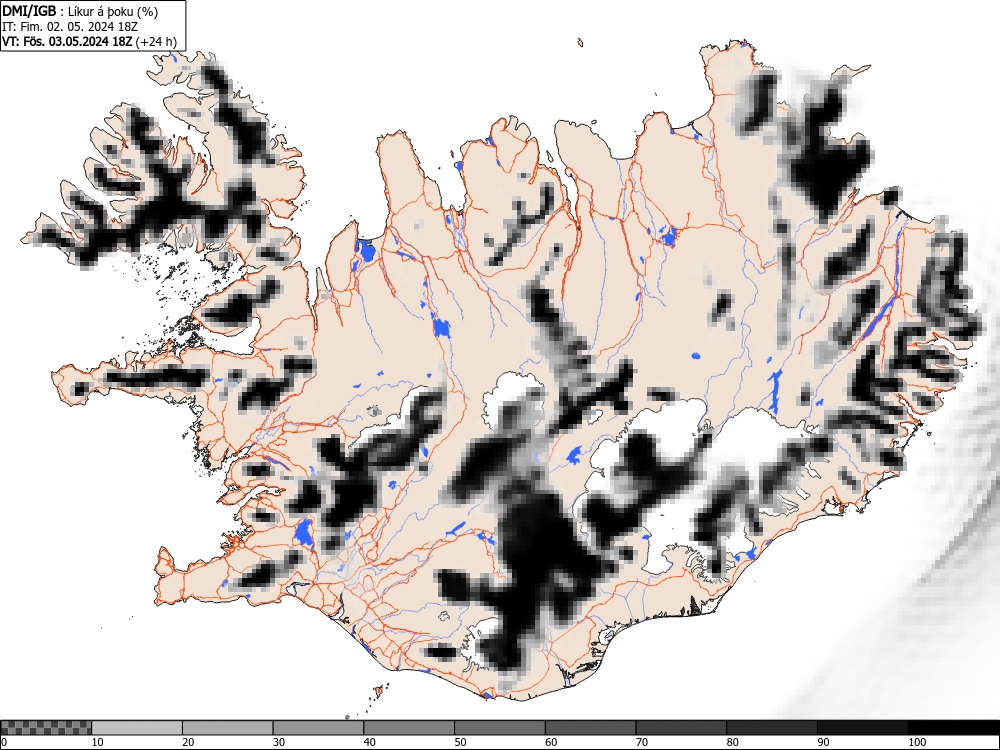The height and width of the screenshot is (750, 1000).
Task: Click the 20–30 percent legend swatch
Action: [228, 728]
